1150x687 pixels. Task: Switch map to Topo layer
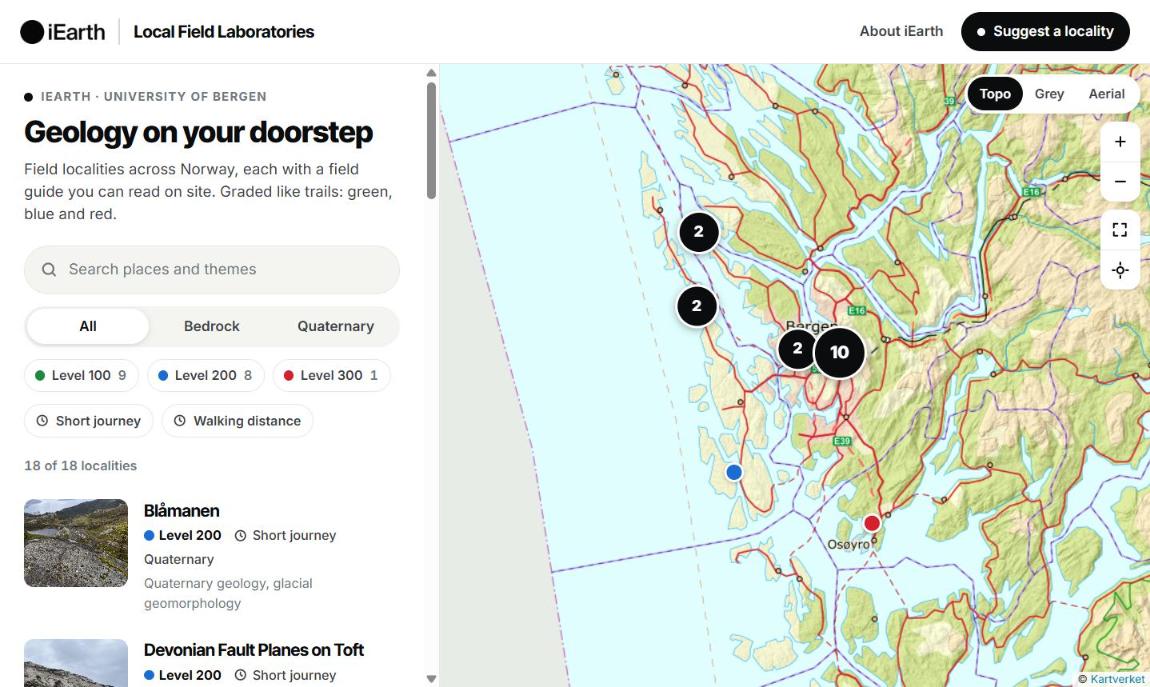click(x=995, y=94)
